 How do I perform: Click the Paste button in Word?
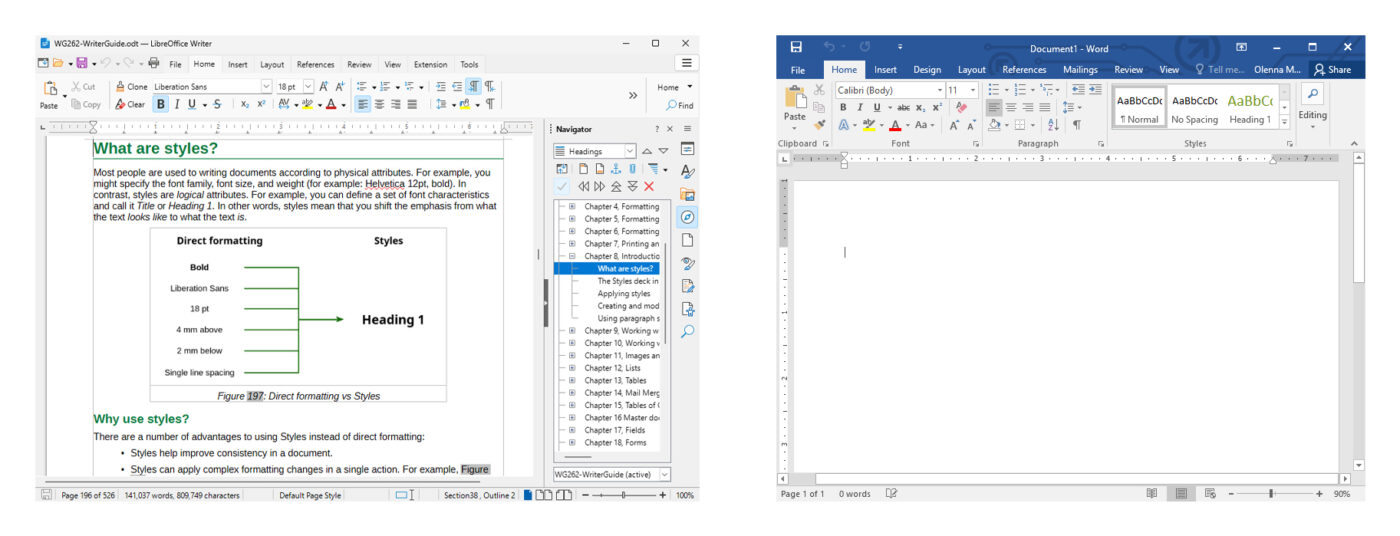click(x=795, y=108)
